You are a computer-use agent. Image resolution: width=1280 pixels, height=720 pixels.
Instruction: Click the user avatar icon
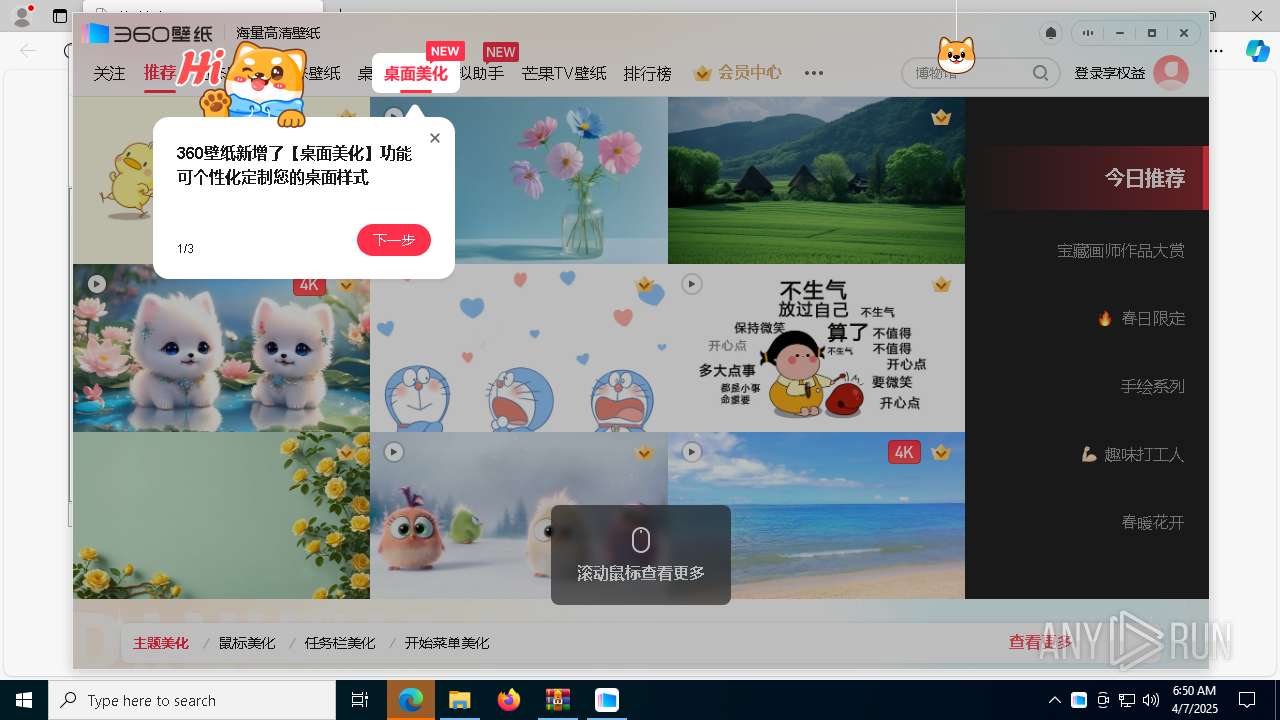pos(1171,73)
